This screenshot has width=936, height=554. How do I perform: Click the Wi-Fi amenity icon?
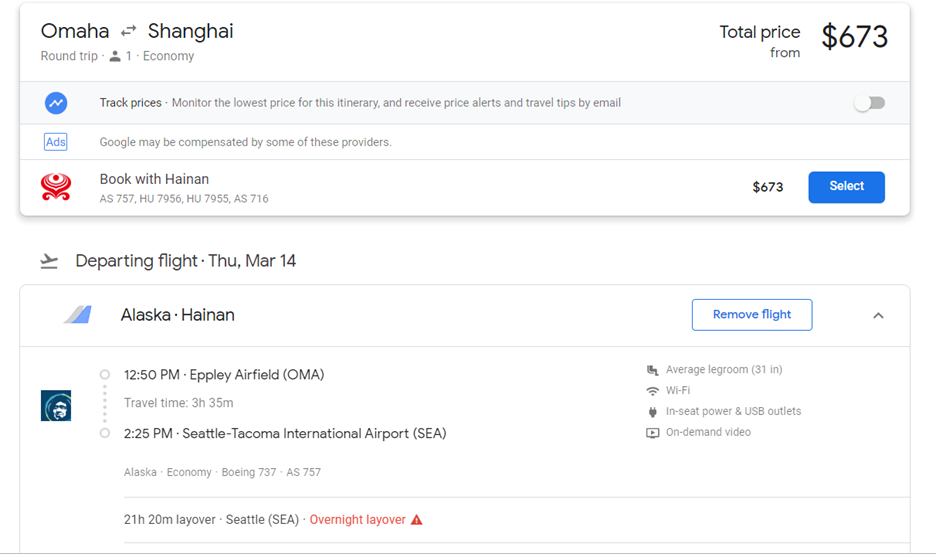[653, 391]
